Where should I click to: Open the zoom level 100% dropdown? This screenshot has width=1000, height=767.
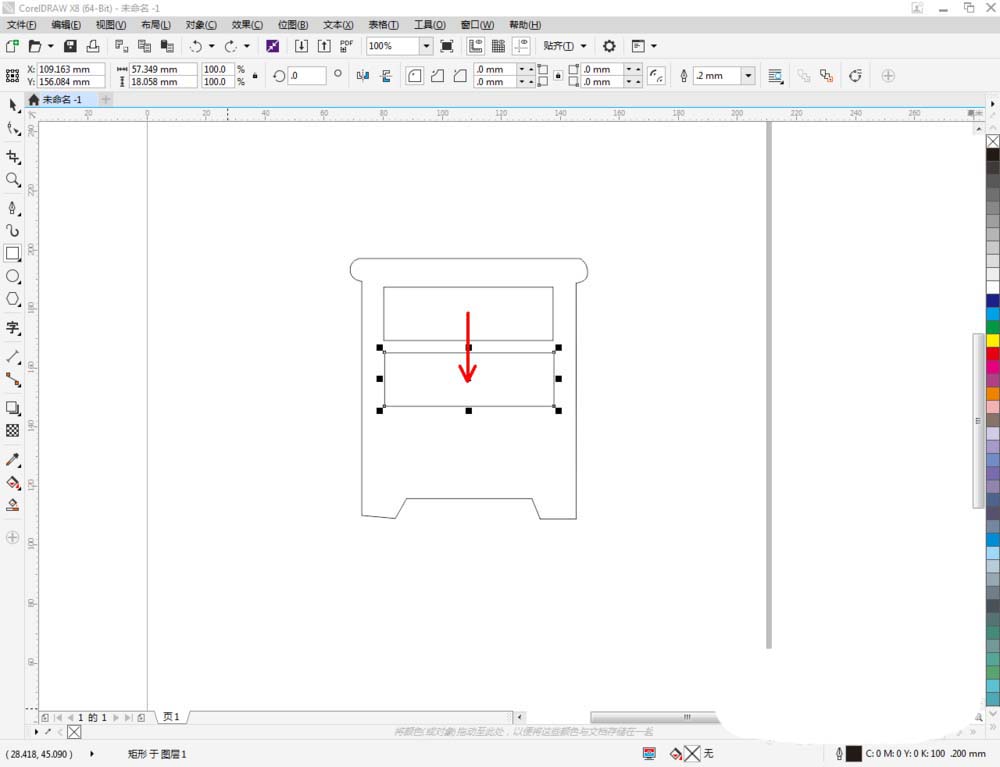click(x=426, y=46)
